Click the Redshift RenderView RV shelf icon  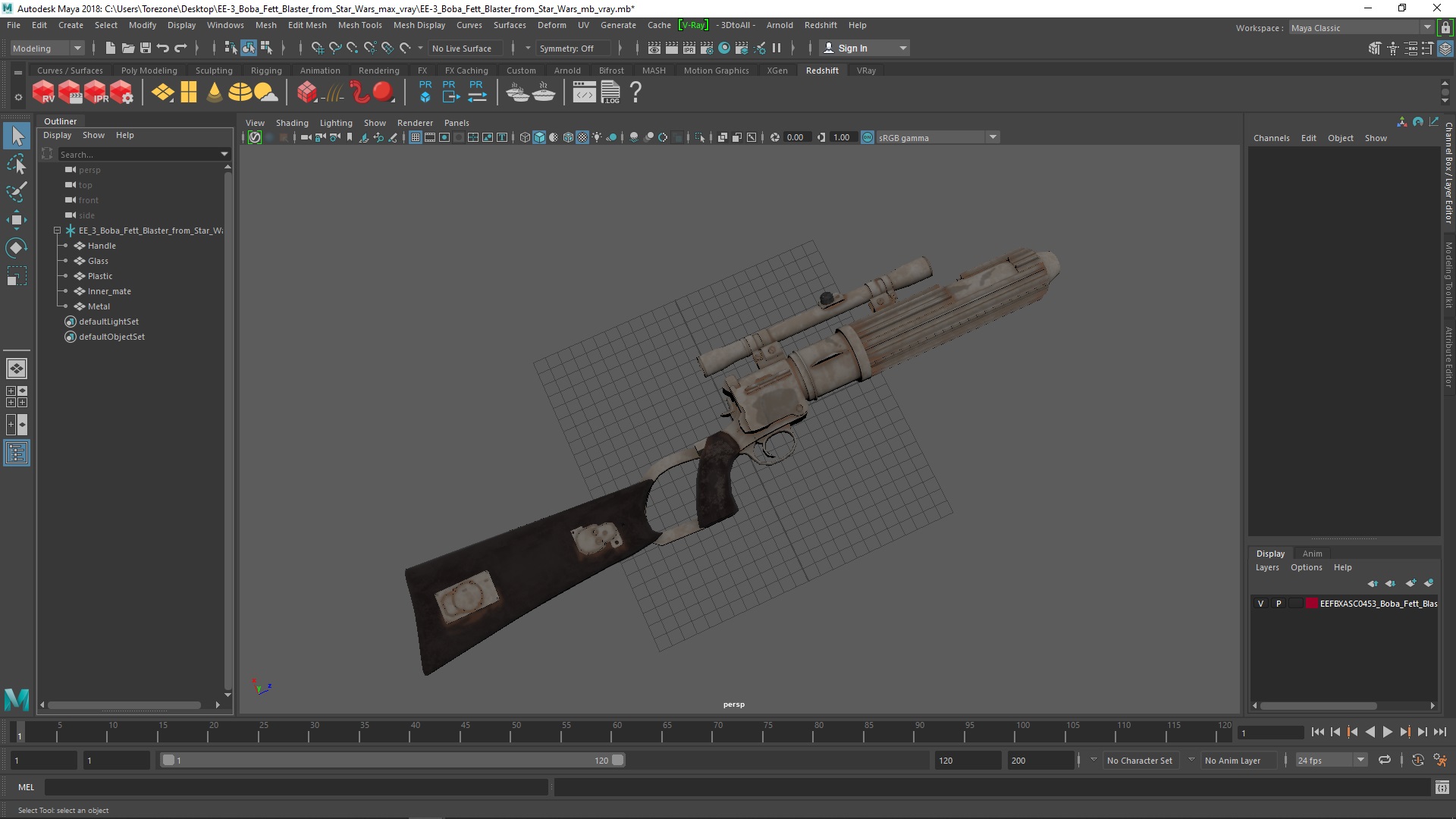pyautogui.click(x=44, y=93)
